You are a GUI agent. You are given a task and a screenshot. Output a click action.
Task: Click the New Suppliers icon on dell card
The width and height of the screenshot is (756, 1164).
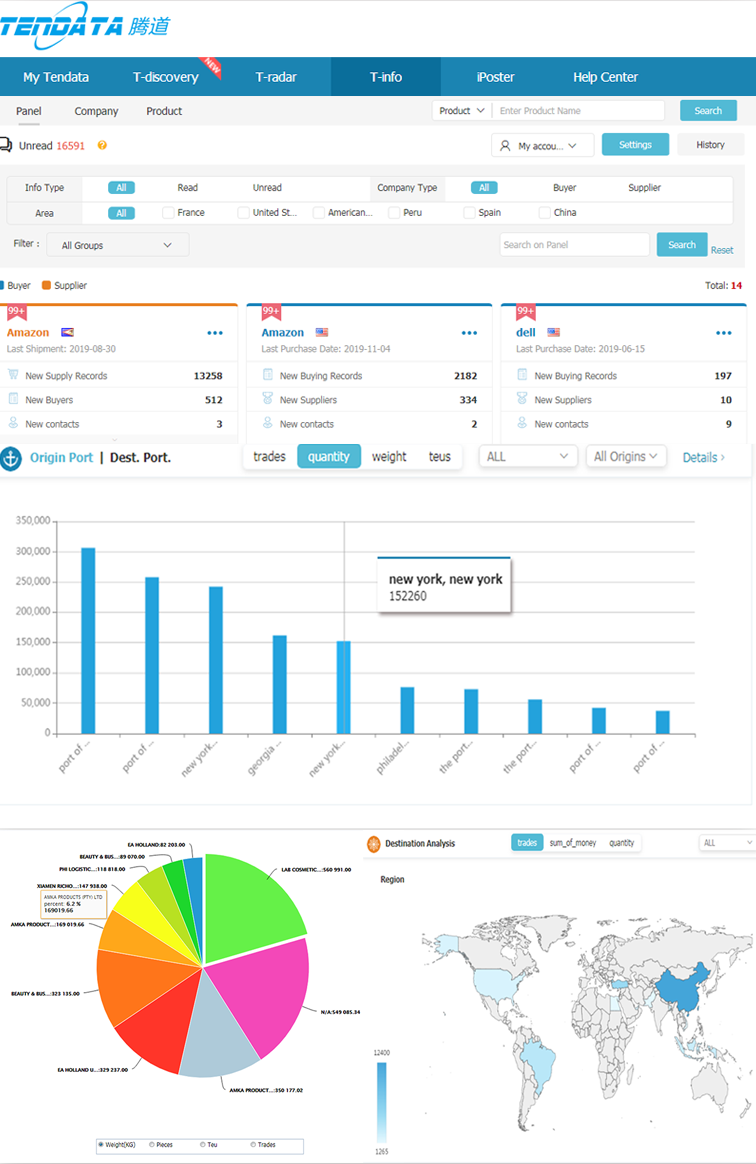[522, 399]
